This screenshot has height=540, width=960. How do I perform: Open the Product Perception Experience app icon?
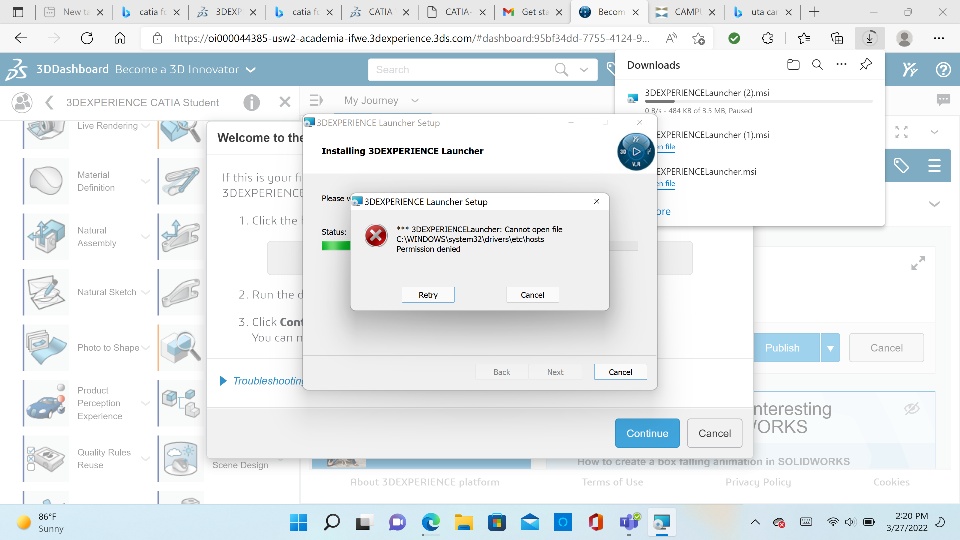click(x=46, y=403)
